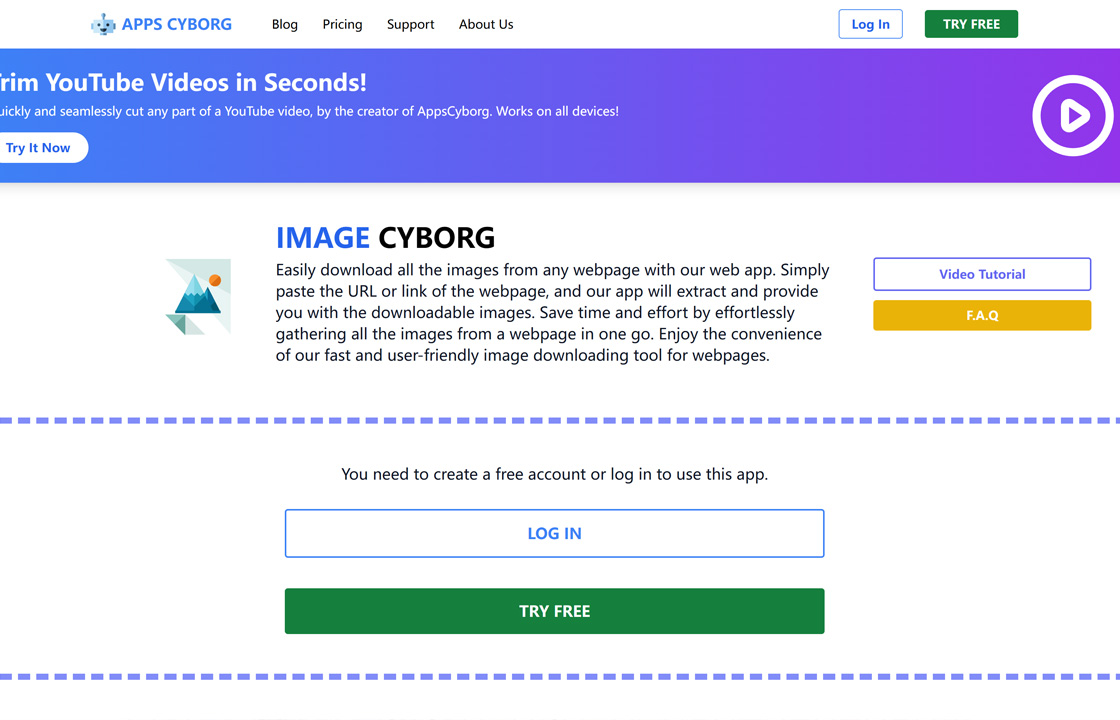Open the Video Tutorial
Image resolution: width=1120 pixels, height=720 pixels.
(x=981, y=274)
